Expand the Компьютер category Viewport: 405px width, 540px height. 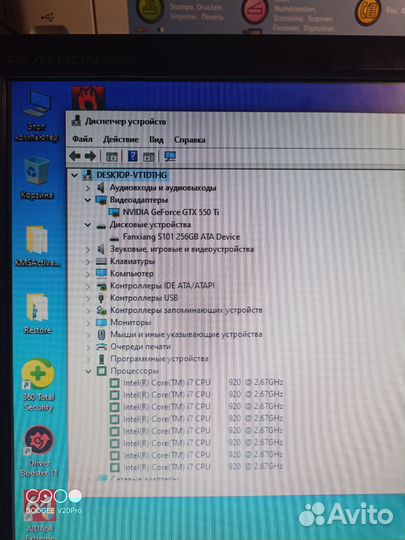point(87,274)
